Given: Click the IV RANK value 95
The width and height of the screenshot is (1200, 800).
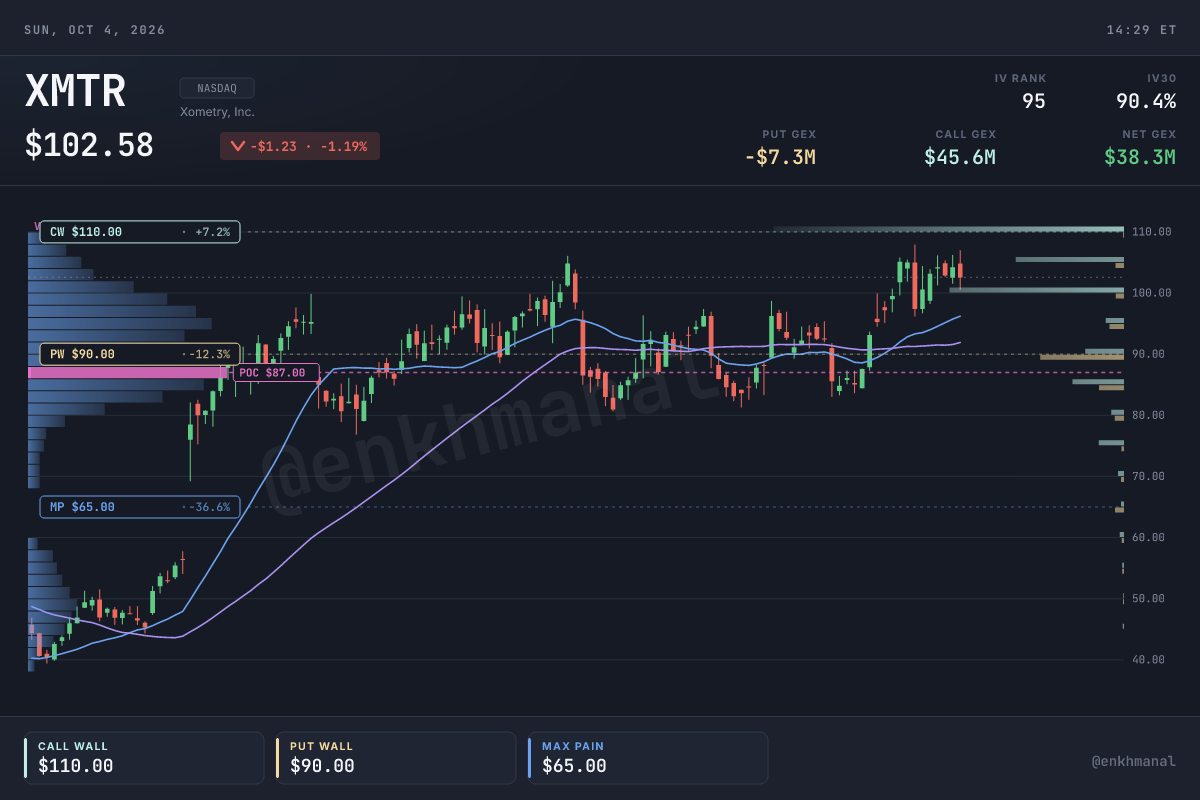Looking at the screenshot, I should pyautogui.click(x=1033, y=101).
